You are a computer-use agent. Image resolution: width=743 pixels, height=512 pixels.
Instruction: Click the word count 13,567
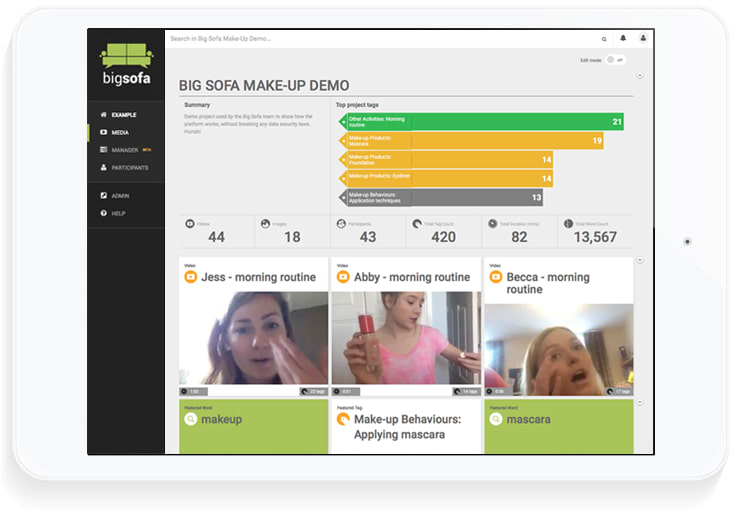595,237
